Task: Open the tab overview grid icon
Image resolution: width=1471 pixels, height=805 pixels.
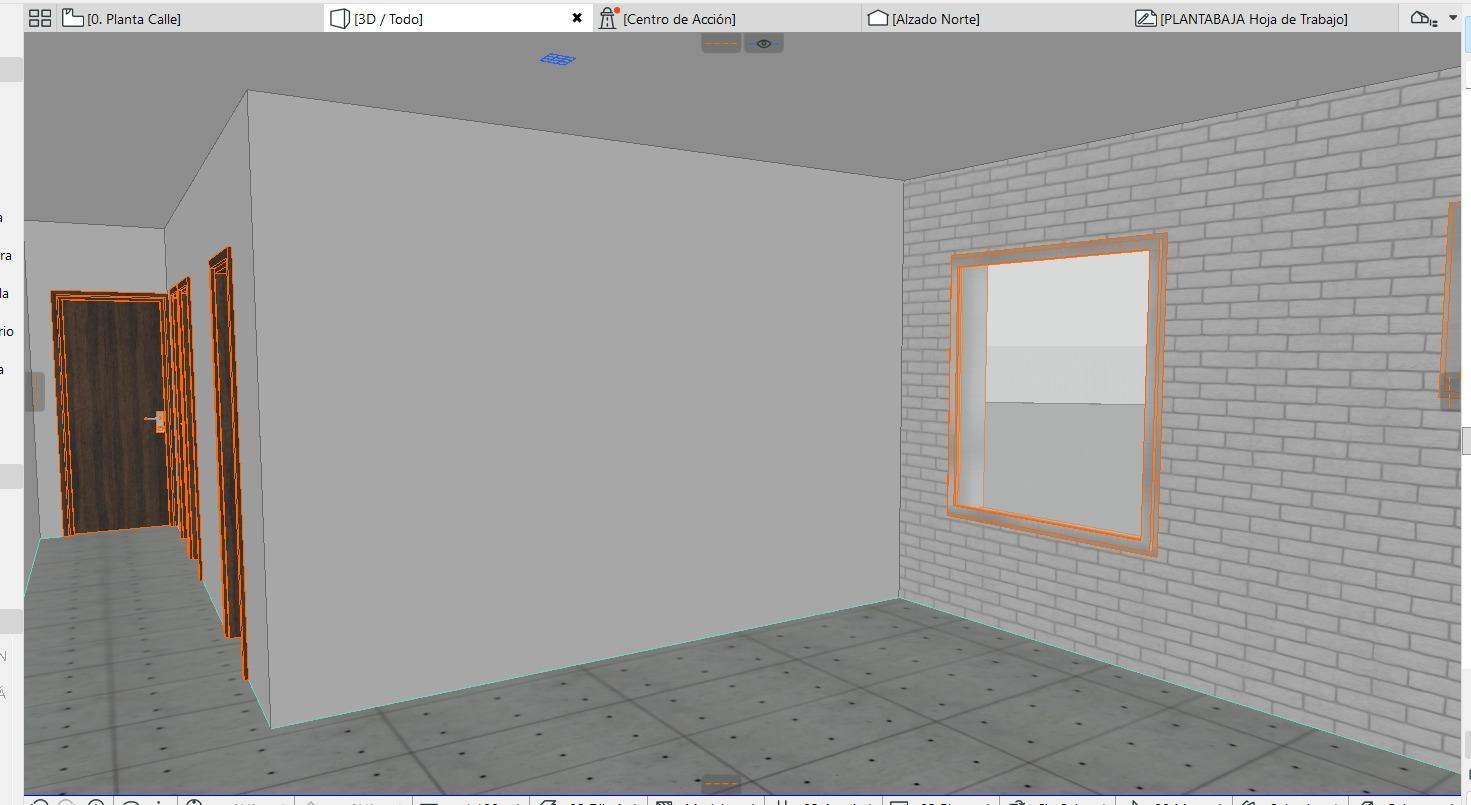Action: tap(40, 18)
